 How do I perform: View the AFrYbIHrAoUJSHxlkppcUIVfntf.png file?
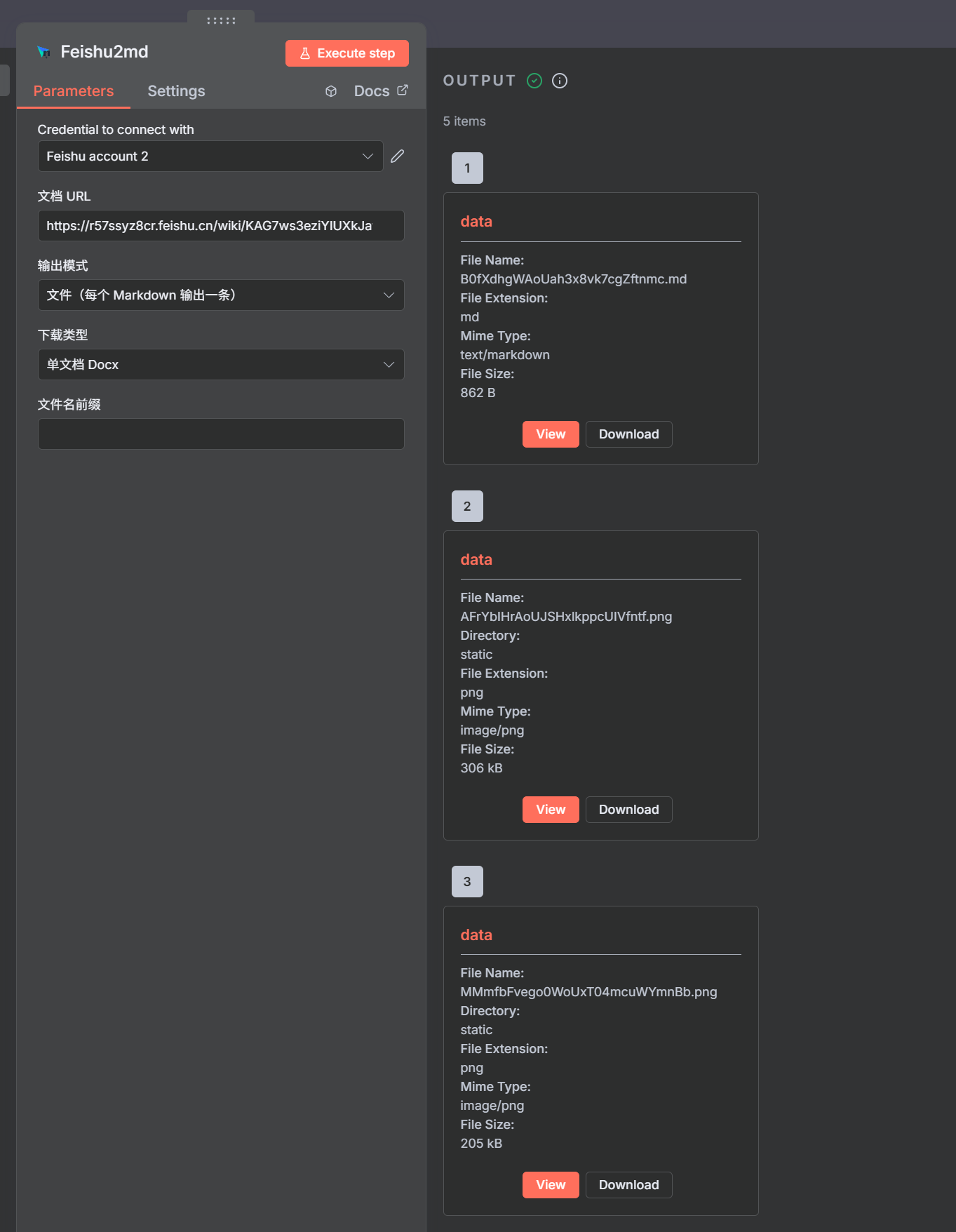(551, 810)
